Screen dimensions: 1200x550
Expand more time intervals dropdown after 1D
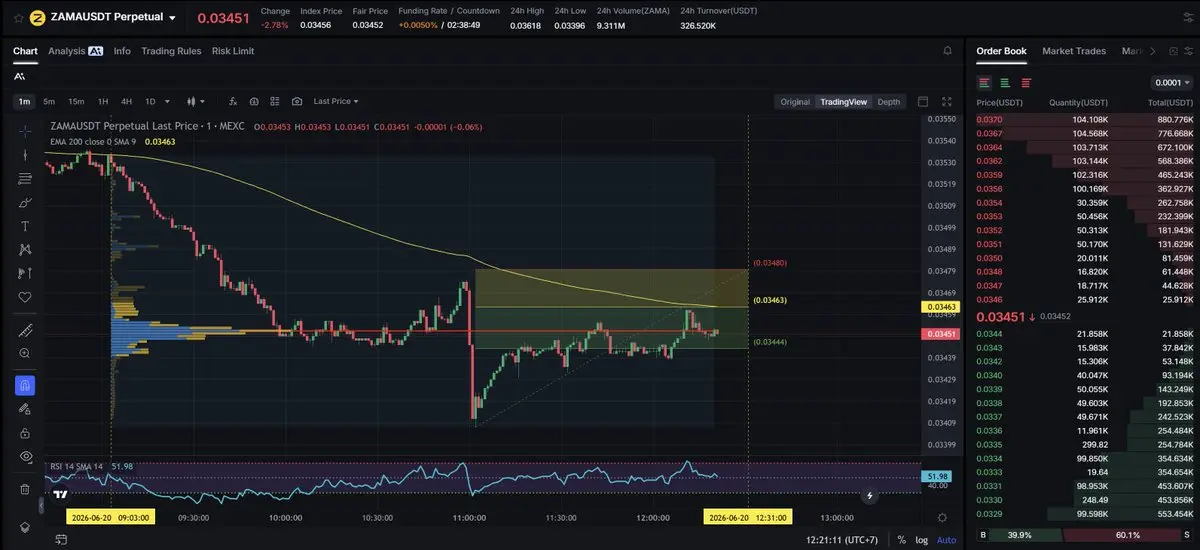[x=166, y=101]
